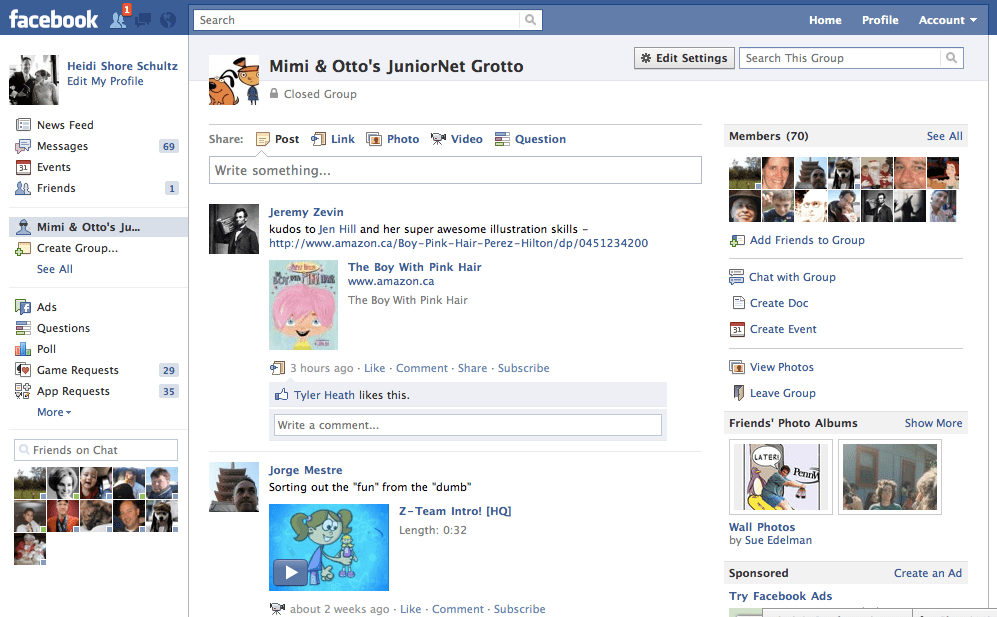Click the Leave Group door icon
The image size is (997, 617).
pos(738,393)
